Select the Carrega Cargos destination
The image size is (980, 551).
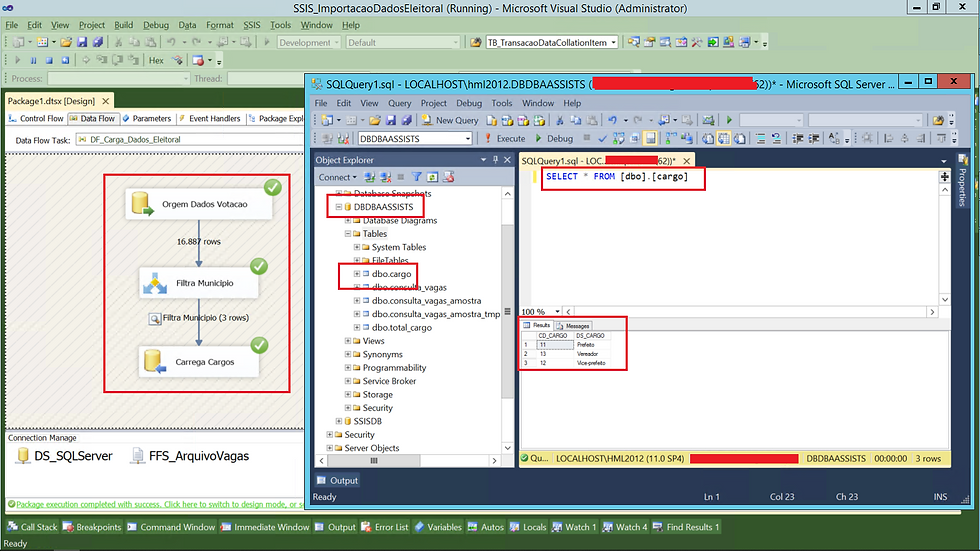pos(199,362)
